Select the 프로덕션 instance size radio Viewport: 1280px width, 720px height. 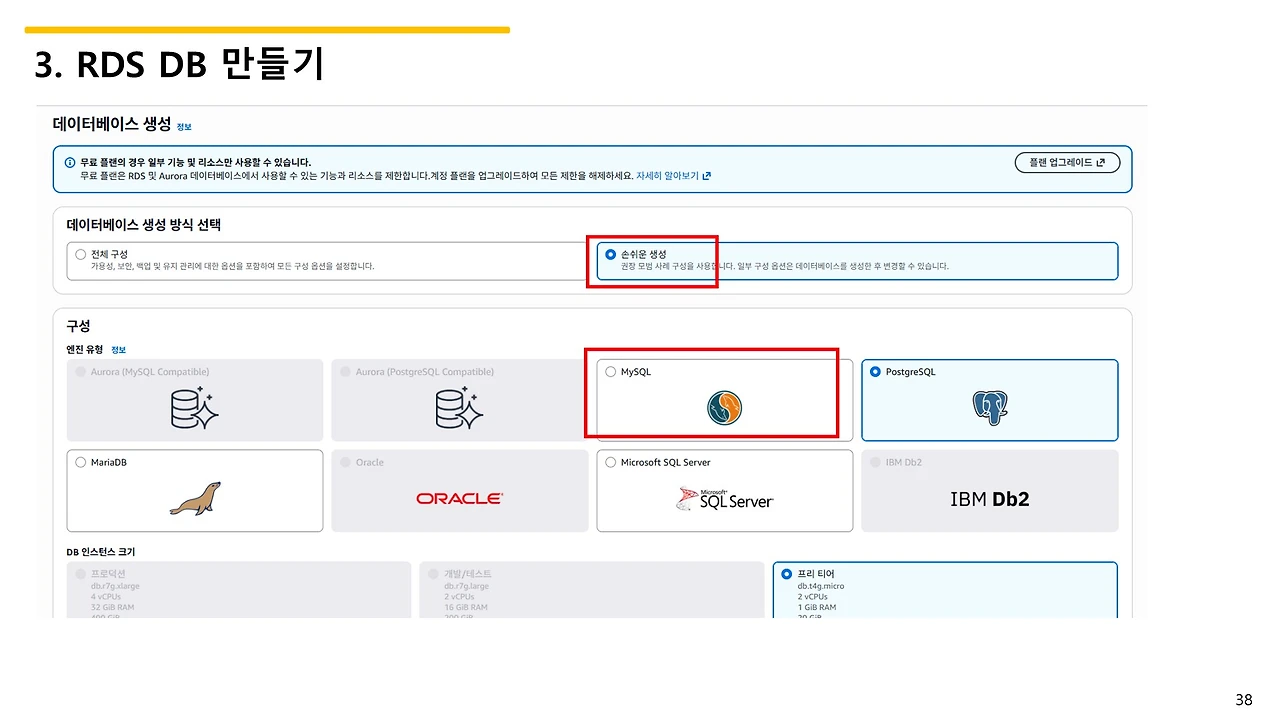tap(81, 574)
